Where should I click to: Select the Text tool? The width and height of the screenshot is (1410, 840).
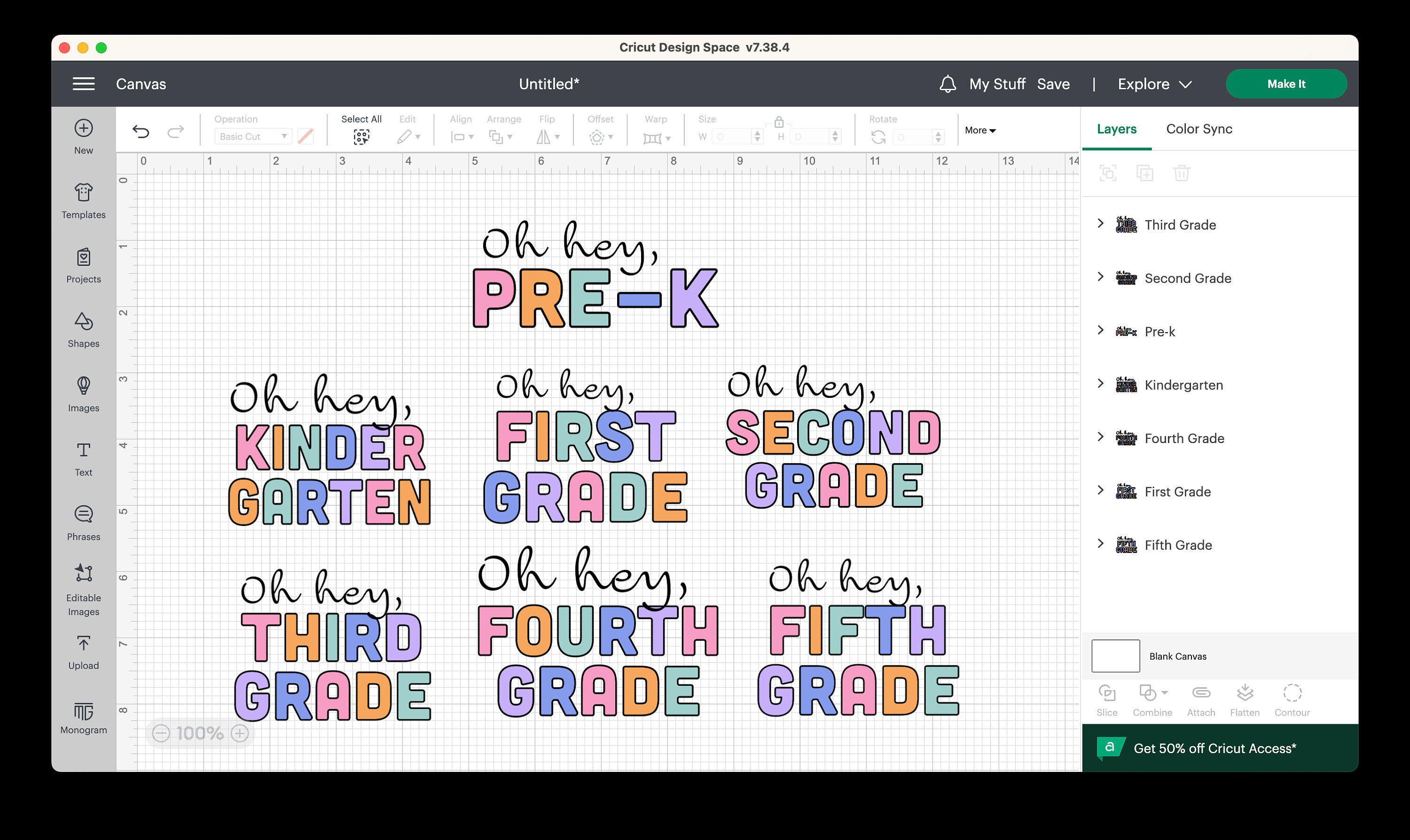83,459
